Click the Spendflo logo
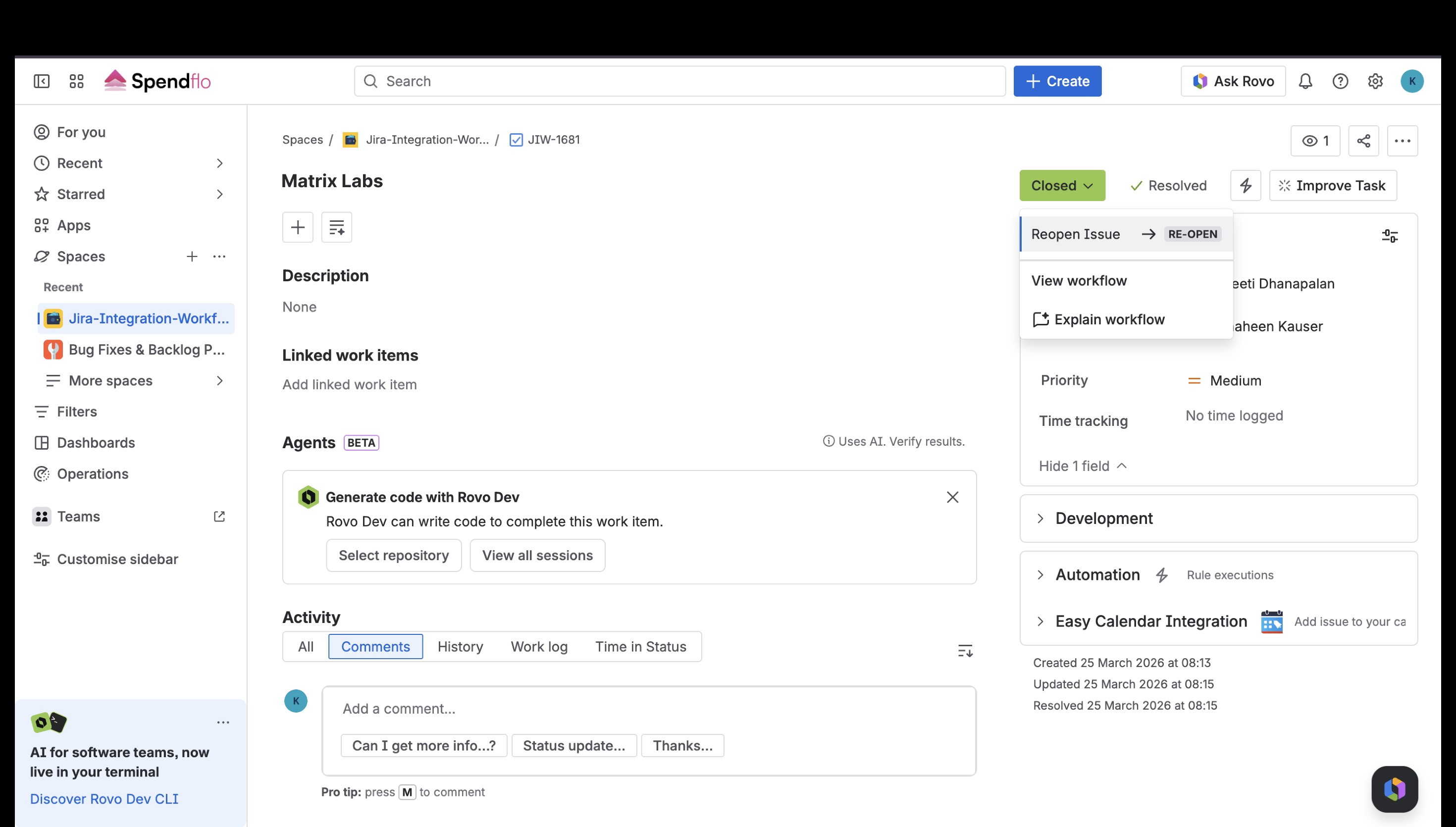 tap(158, 81)
